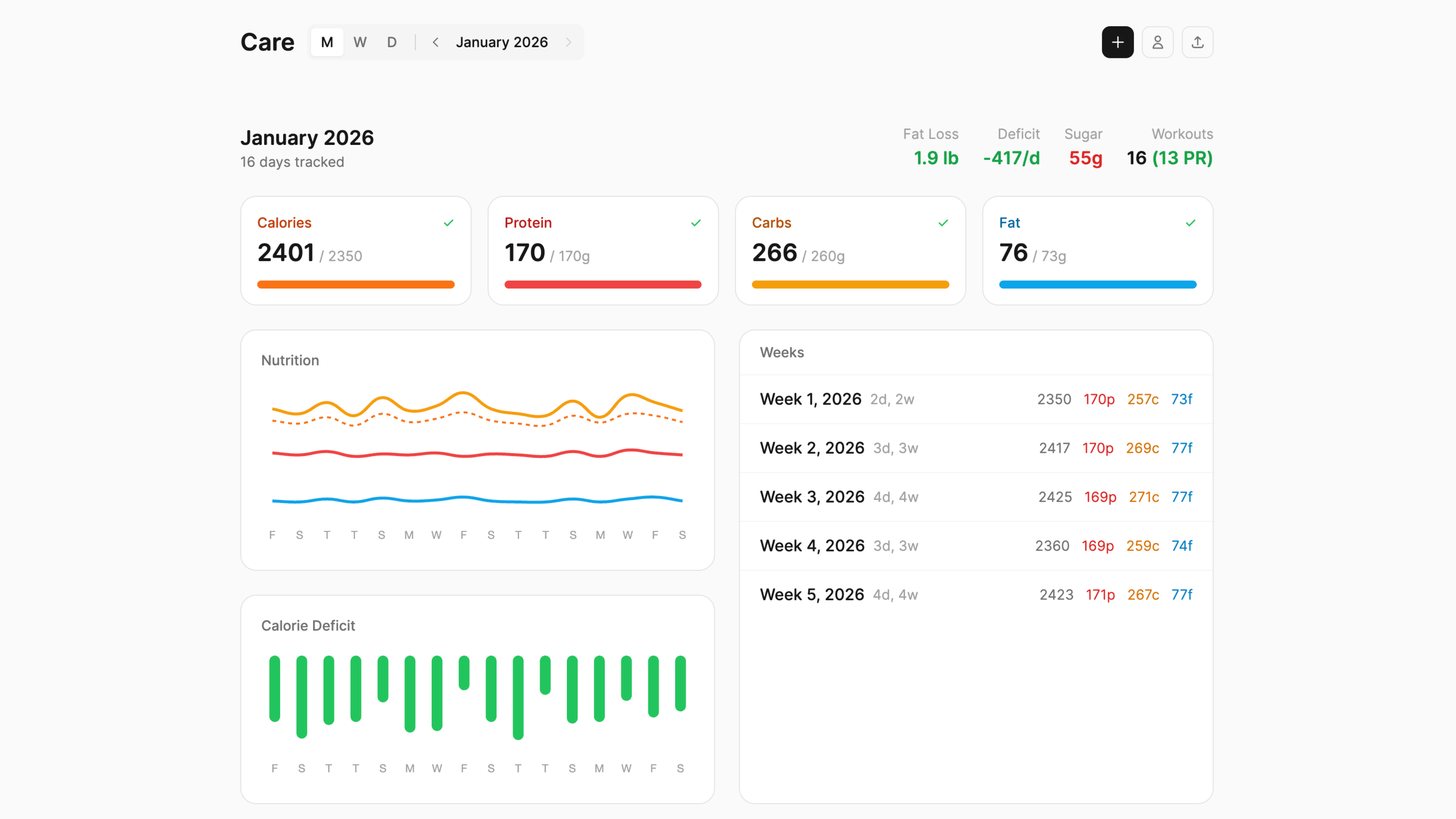Viewport: 1456px width, 819px height.
Task: Open the January 2026 date picker
Action: coord(502,42)
